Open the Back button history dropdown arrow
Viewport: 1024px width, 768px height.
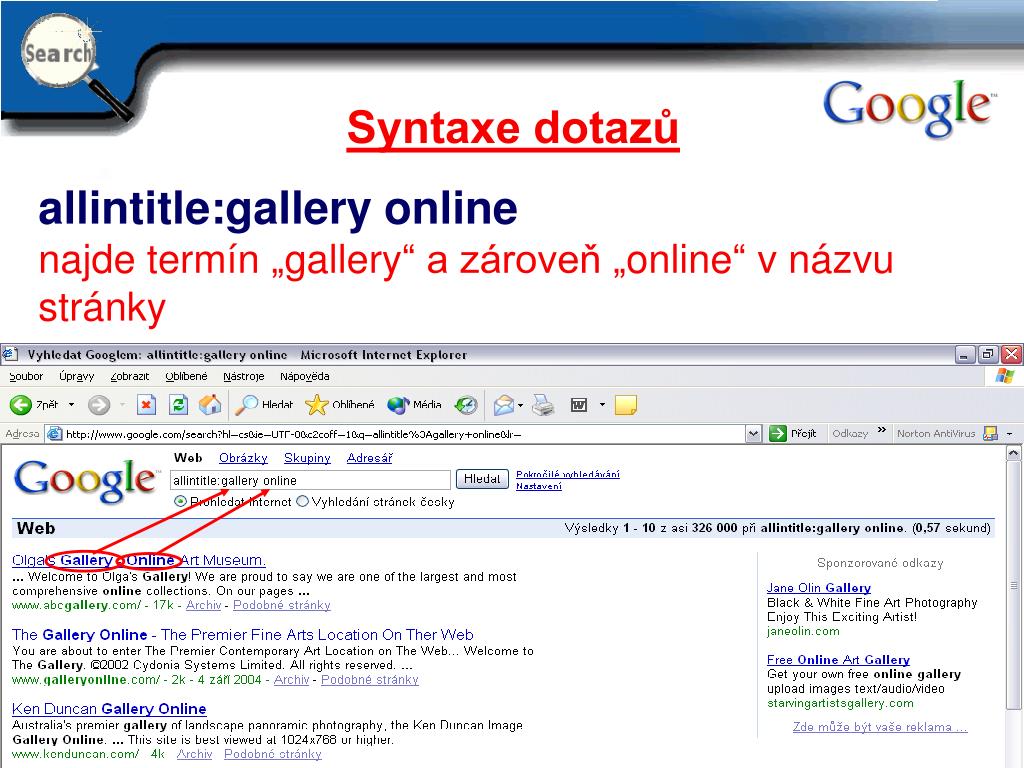71,405
